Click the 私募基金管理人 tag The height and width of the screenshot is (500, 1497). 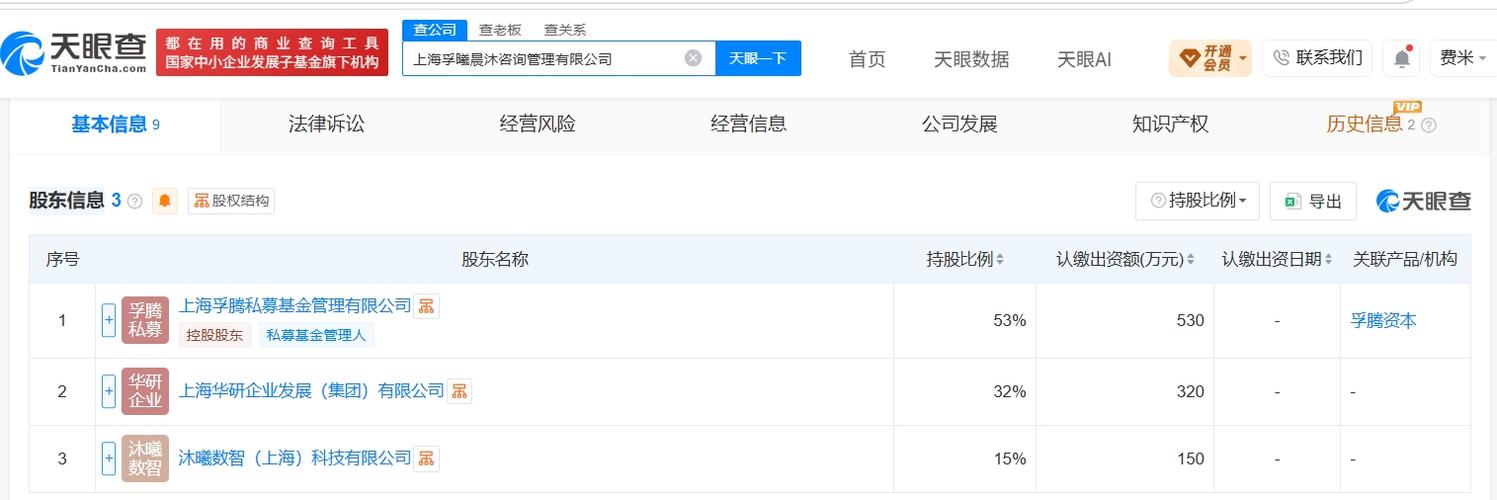pyautogui.click(x=316, y=335)
